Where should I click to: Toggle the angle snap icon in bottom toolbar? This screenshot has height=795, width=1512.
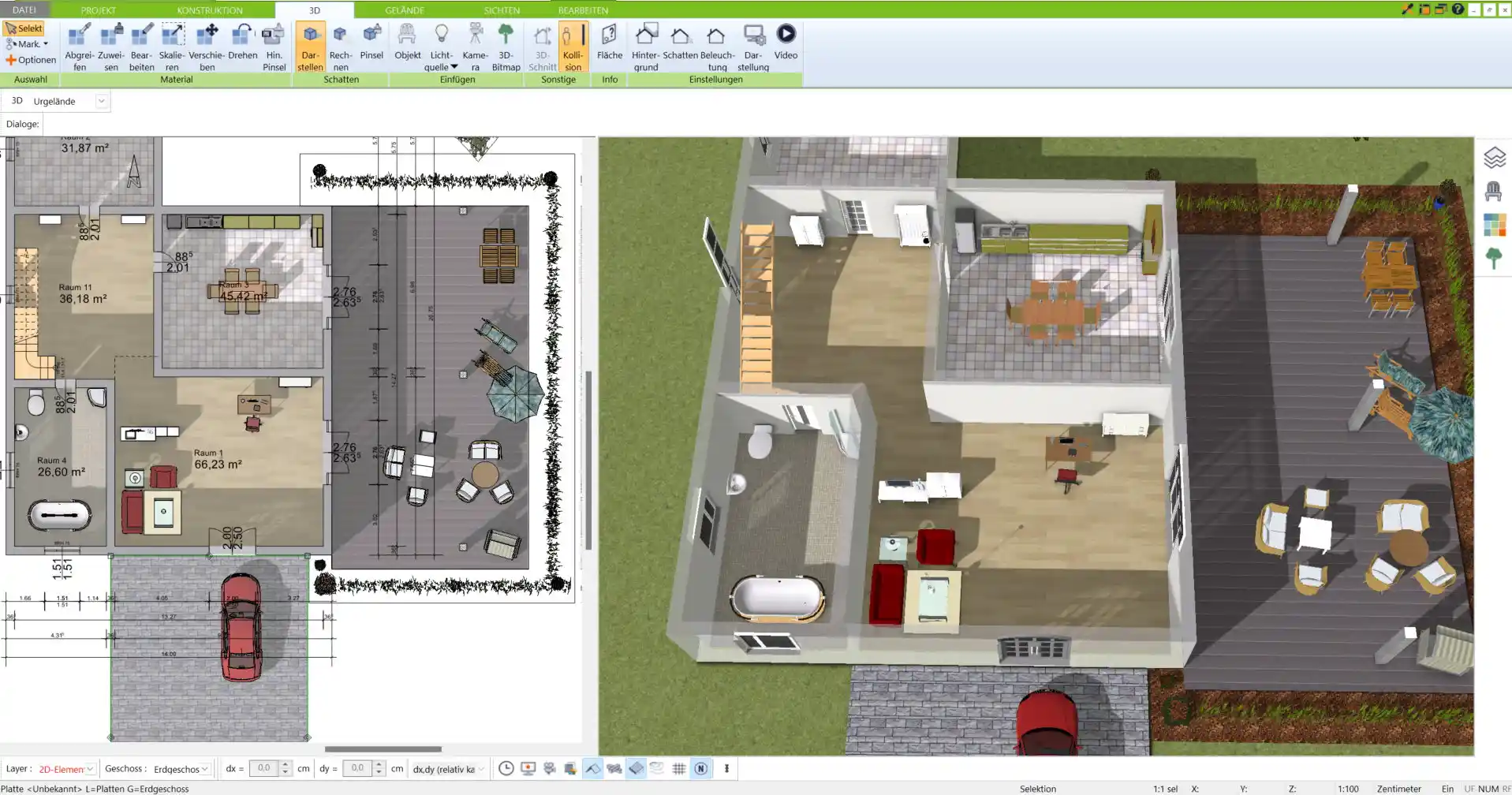click(x=593, y=768)
